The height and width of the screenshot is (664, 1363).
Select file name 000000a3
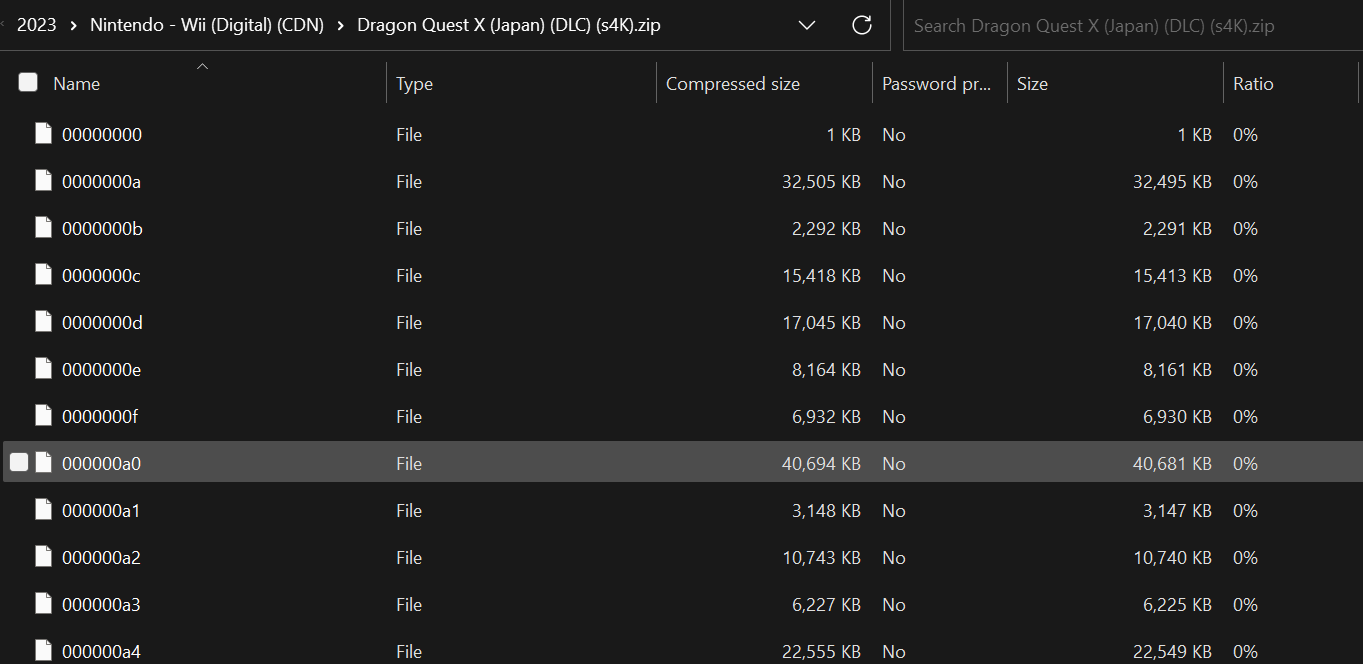[x=101, y=605]
